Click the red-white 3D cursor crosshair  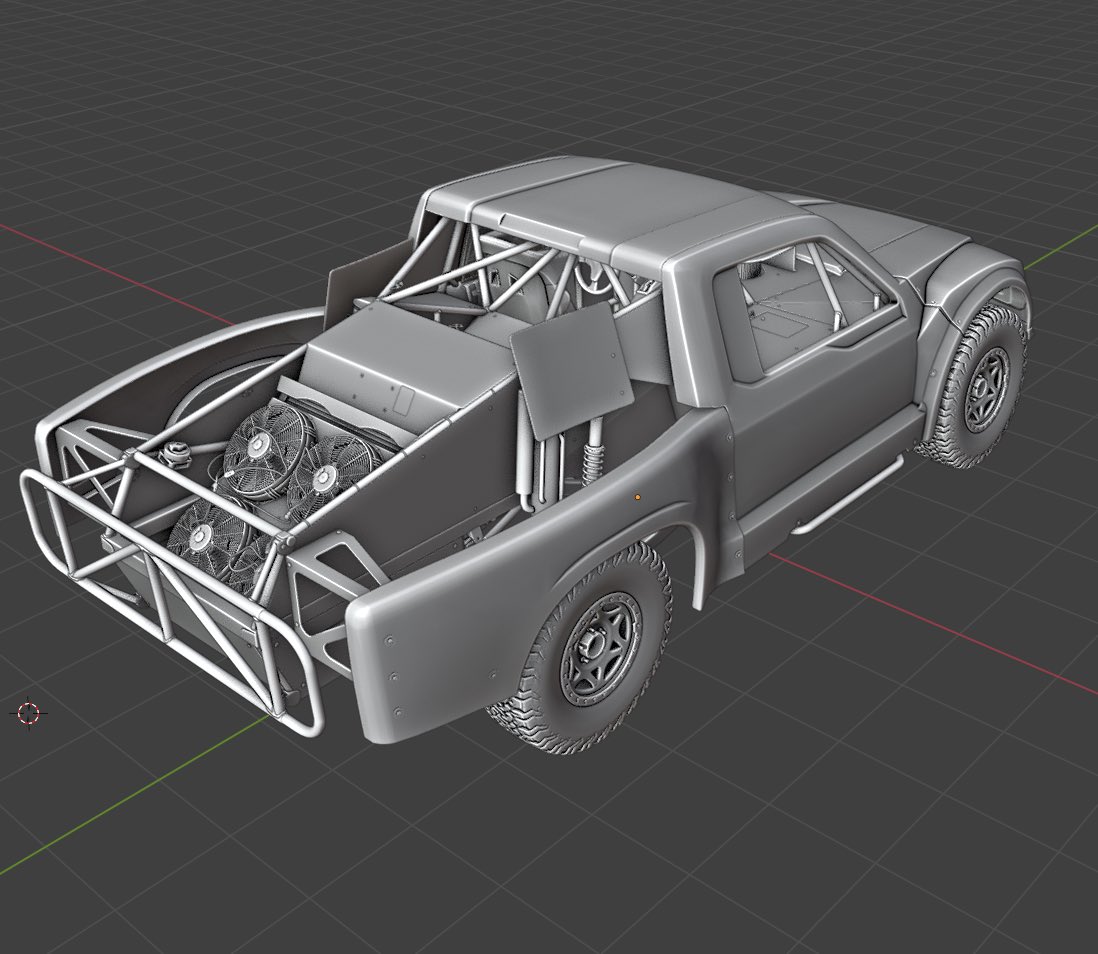point(29,714)
